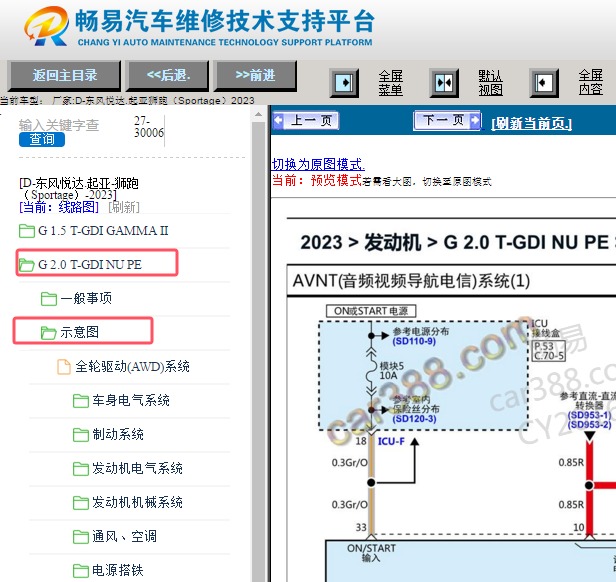
Task: Collapse G 2.0 T-GDI NU PE tree item
Action: 90,265
